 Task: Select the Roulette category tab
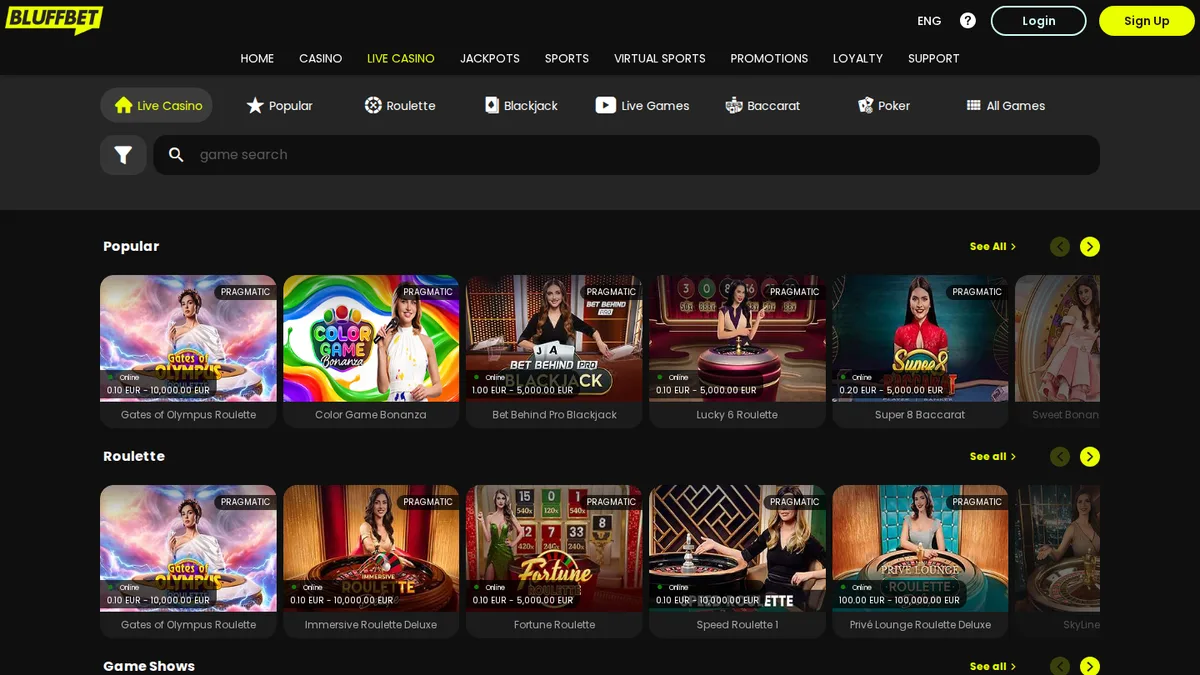coord(400,105)
